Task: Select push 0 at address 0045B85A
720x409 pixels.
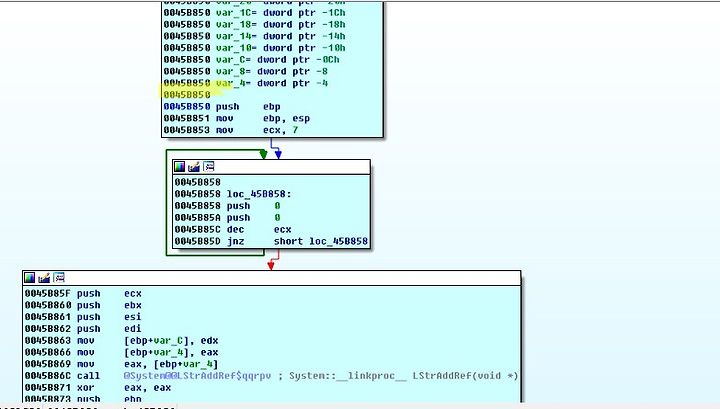Action: 227,218
